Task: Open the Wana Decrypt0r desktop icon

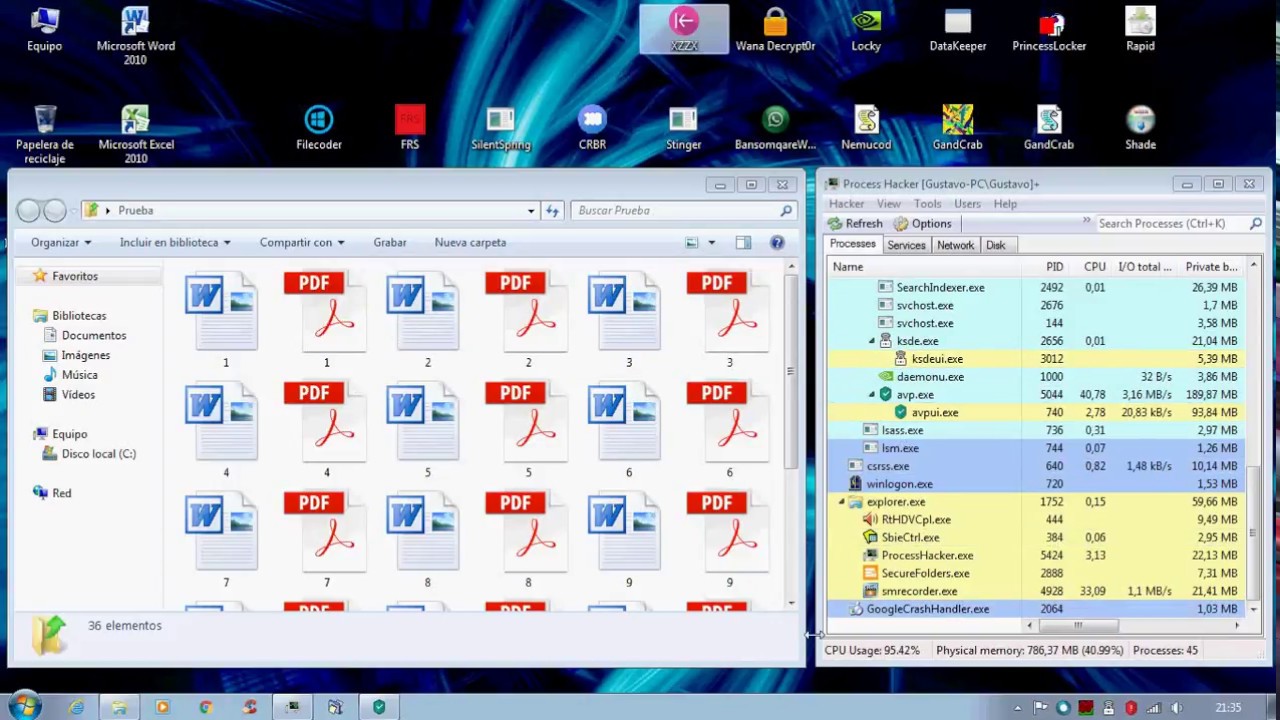Action: 775,29
